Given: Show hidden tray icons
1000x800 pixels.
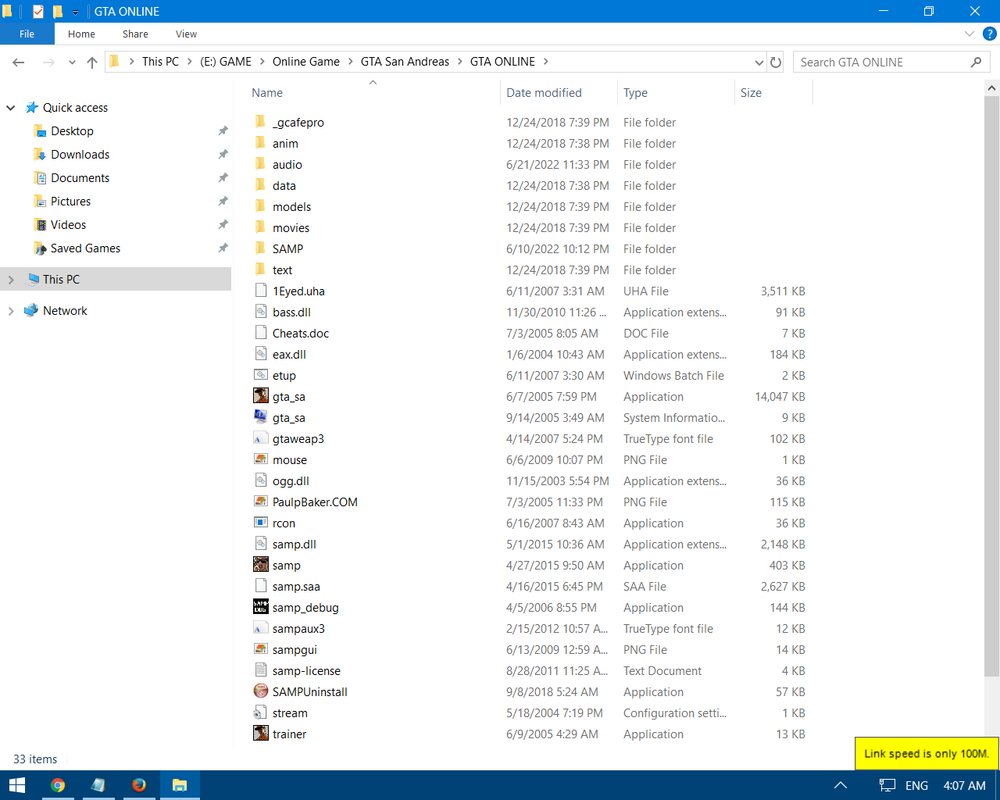Looking at the screenshot, I should (841, 785).
